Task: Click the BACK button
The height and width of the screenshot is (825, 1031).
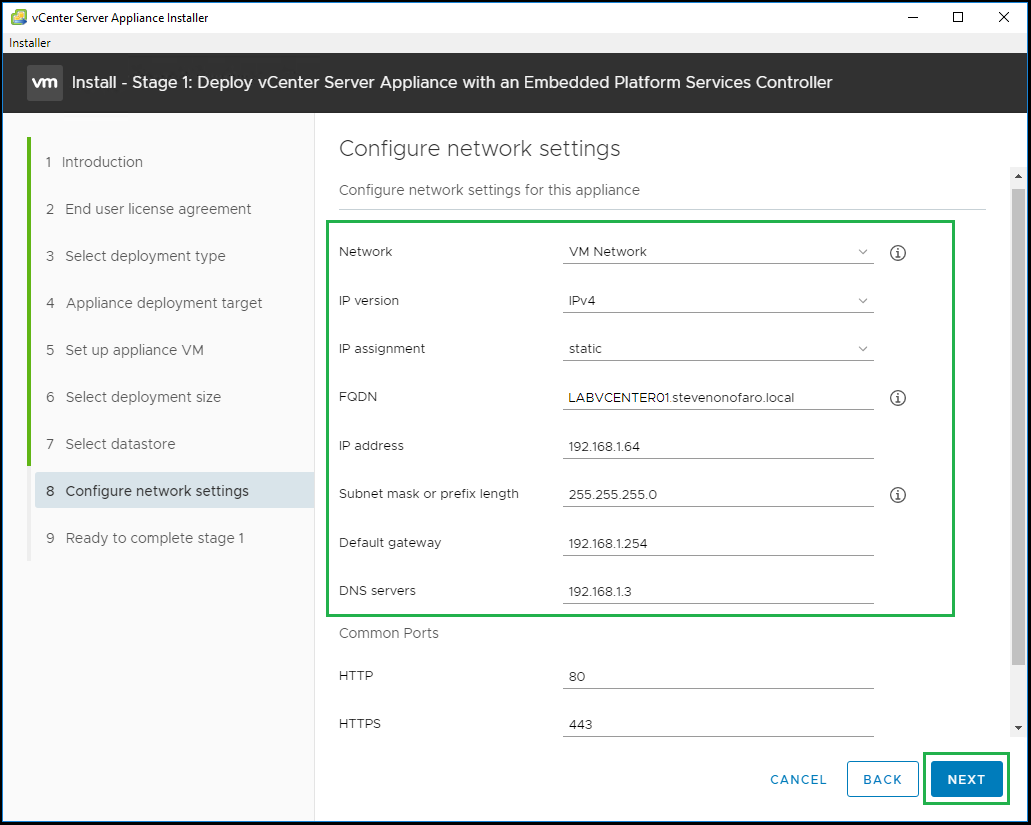Action: click(x=882, y=780)
